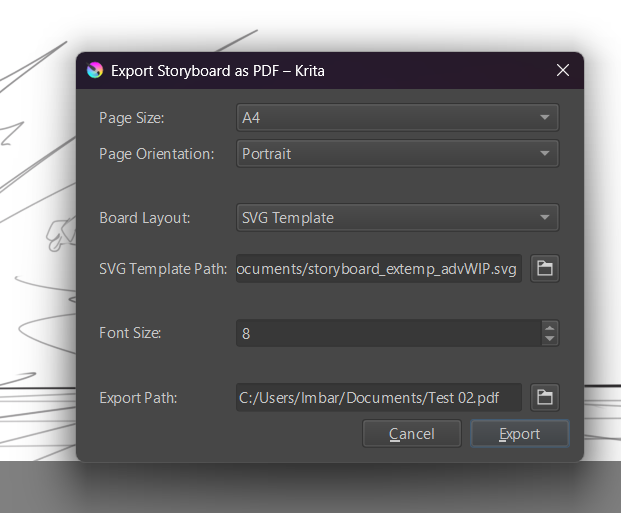Browse for the SVG template file
621x513 pixels.
tap(544, 268)
